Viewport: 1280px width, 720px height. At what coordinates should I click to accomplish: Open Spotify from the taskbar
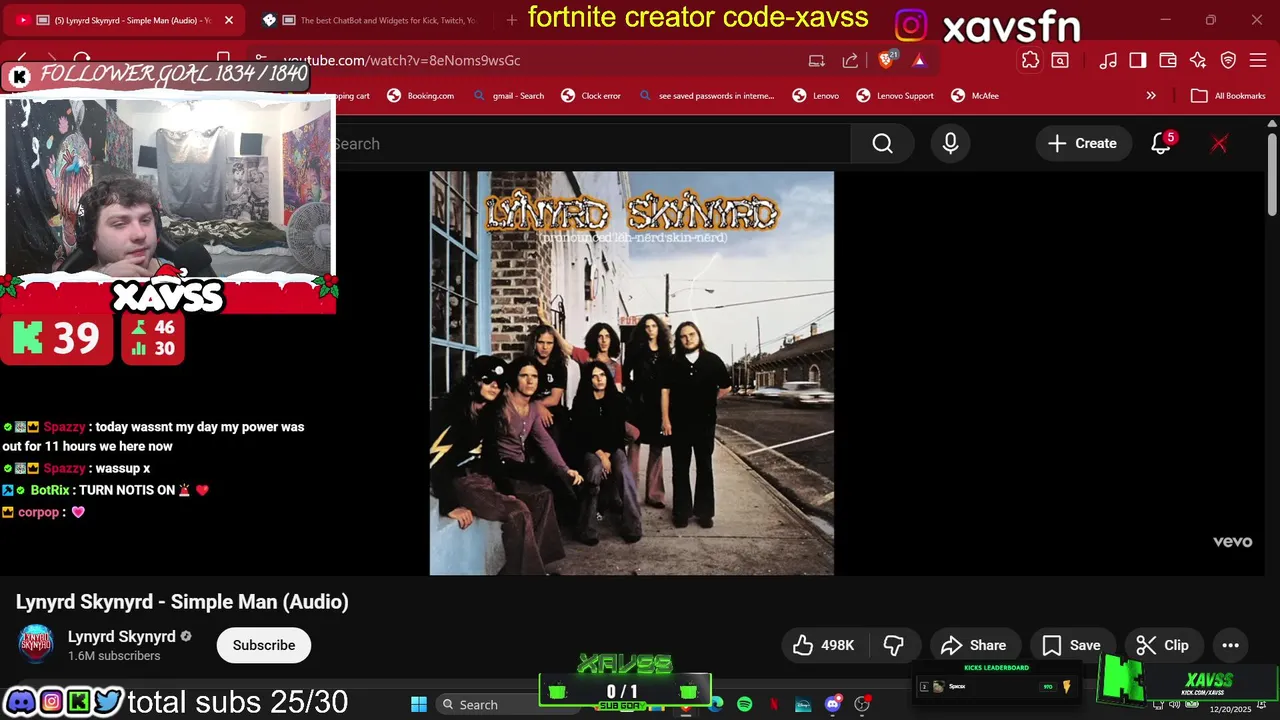pyautogui.click(x=745, y=704)
